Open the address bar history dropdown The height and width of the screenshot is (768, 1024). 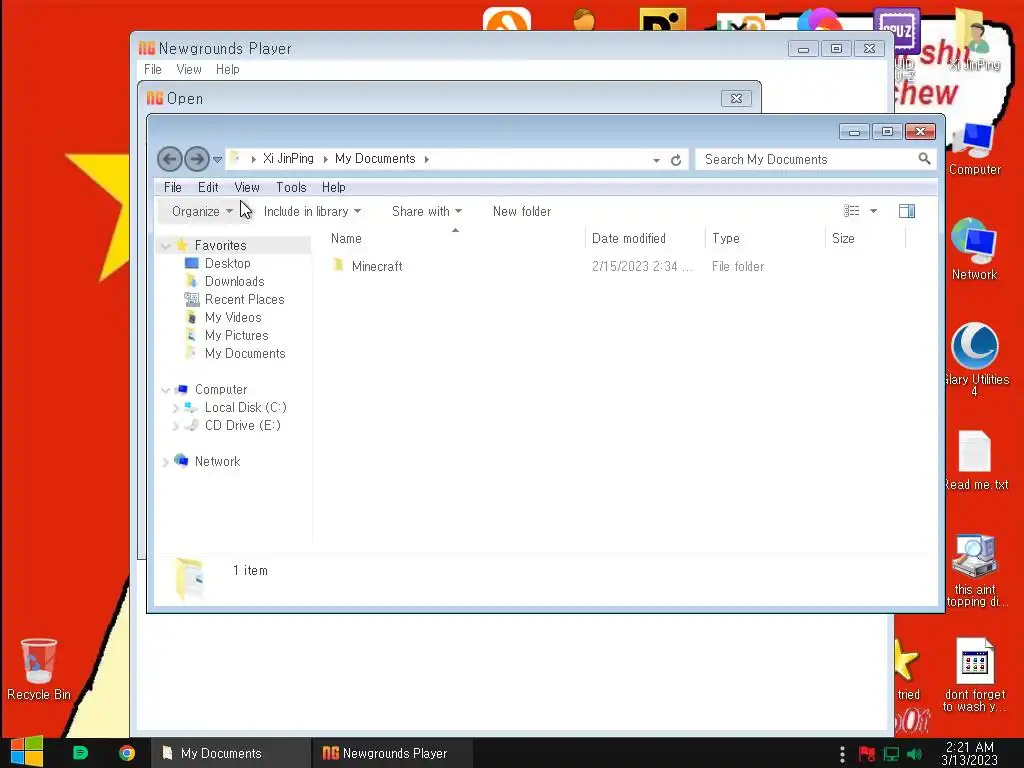[656, 160]
